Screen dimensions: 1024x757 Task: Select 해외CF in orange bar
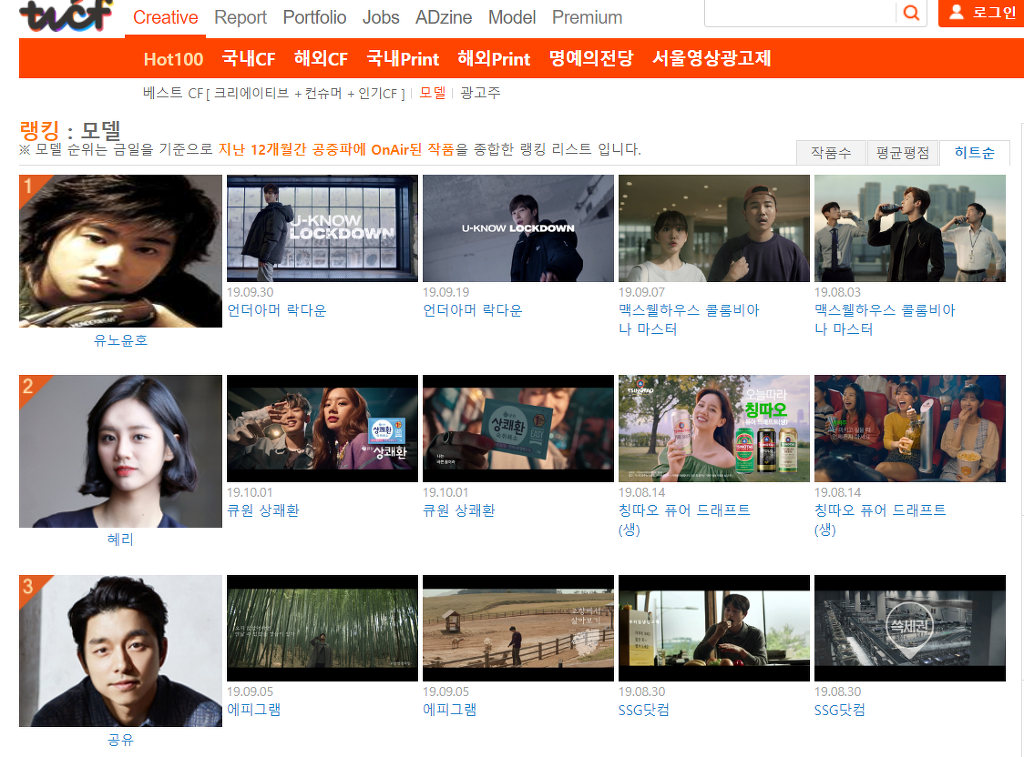[321, 59]
